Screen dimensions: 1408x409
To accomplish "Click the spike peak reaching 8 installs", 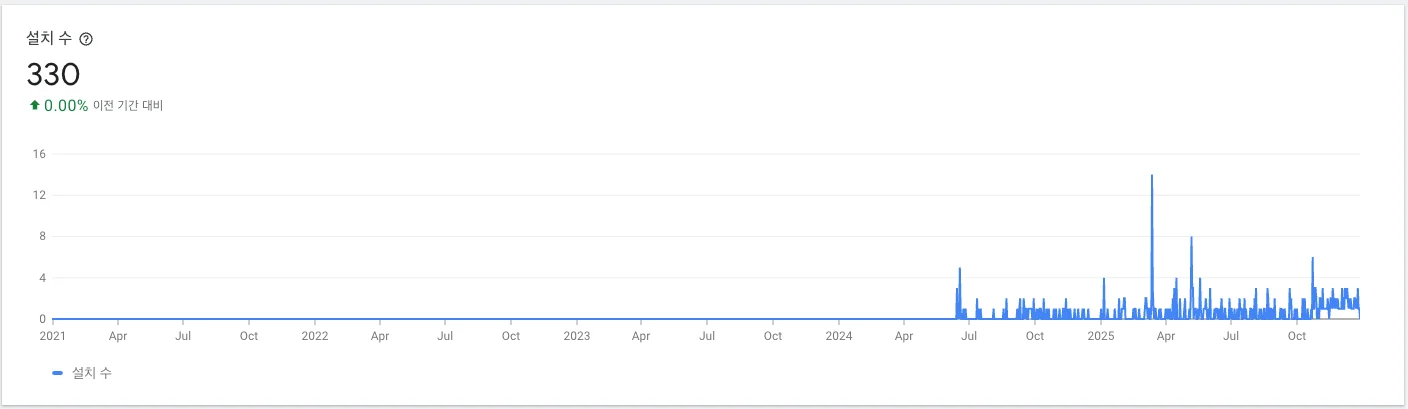I will (x=1191, y=238).
